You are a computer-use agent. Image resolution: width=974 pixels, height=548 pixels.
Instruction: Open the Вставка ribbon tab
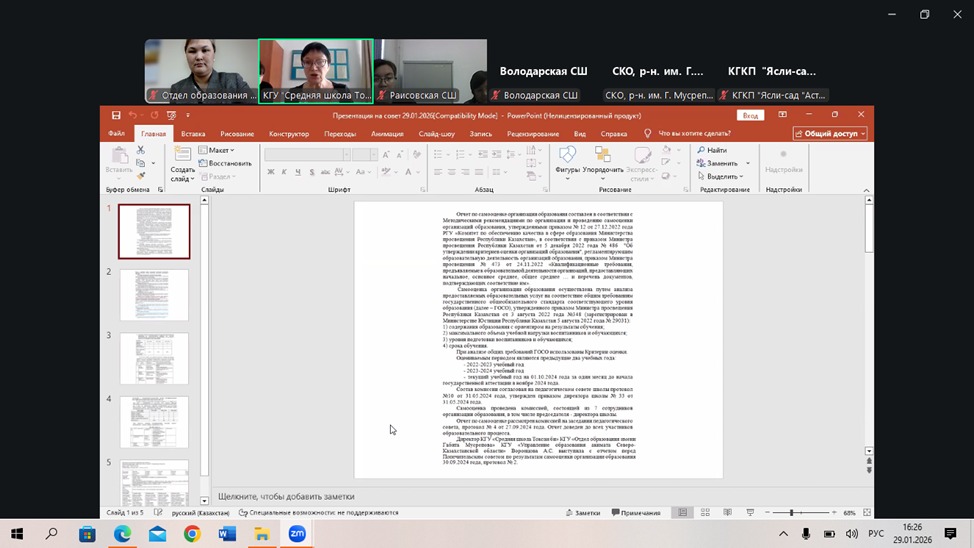click(x=193, y=133)
